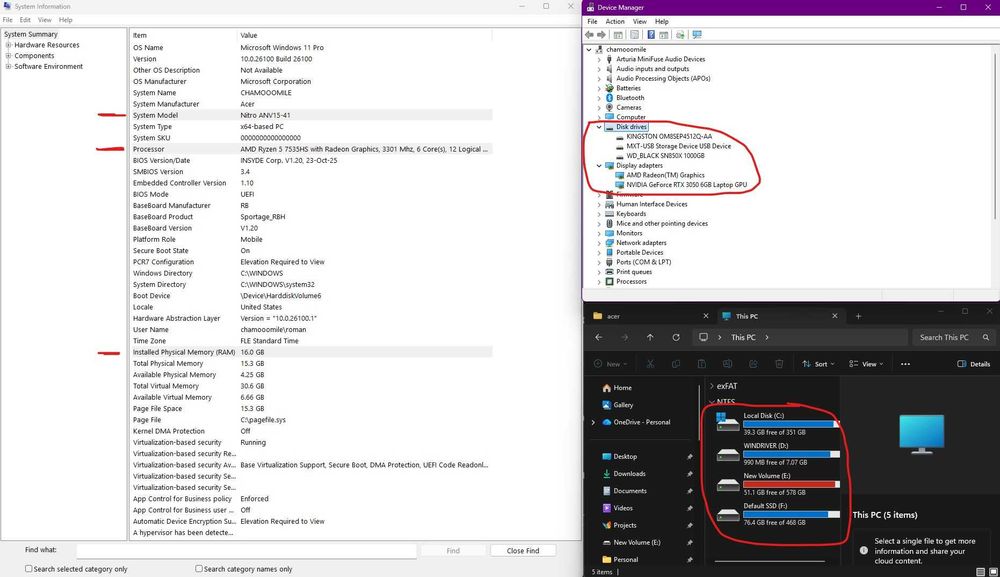Click the Cut scissors icon in Explorer
Viewport: 1000px width, 577px height.
coord(651,364)
